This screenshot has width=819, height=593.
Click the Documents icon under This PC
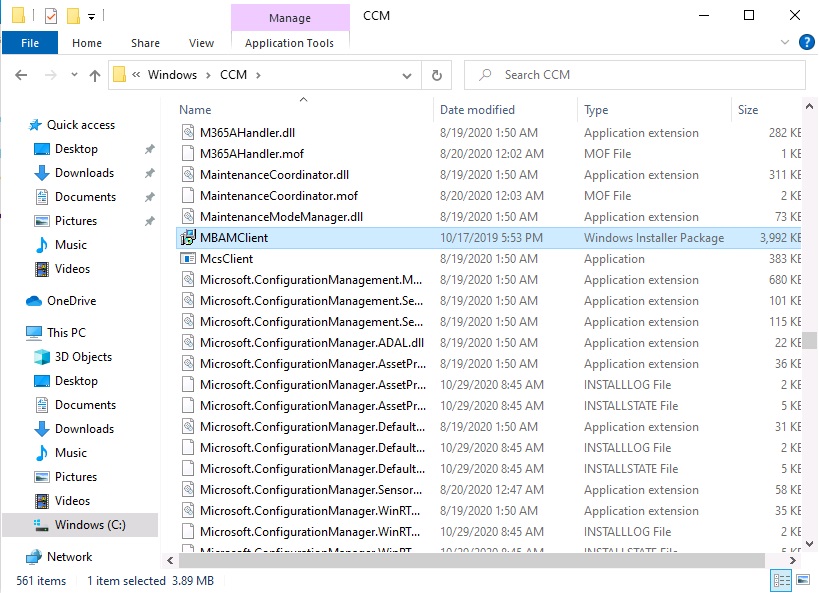pyautogui.click(x=42, y=405)
